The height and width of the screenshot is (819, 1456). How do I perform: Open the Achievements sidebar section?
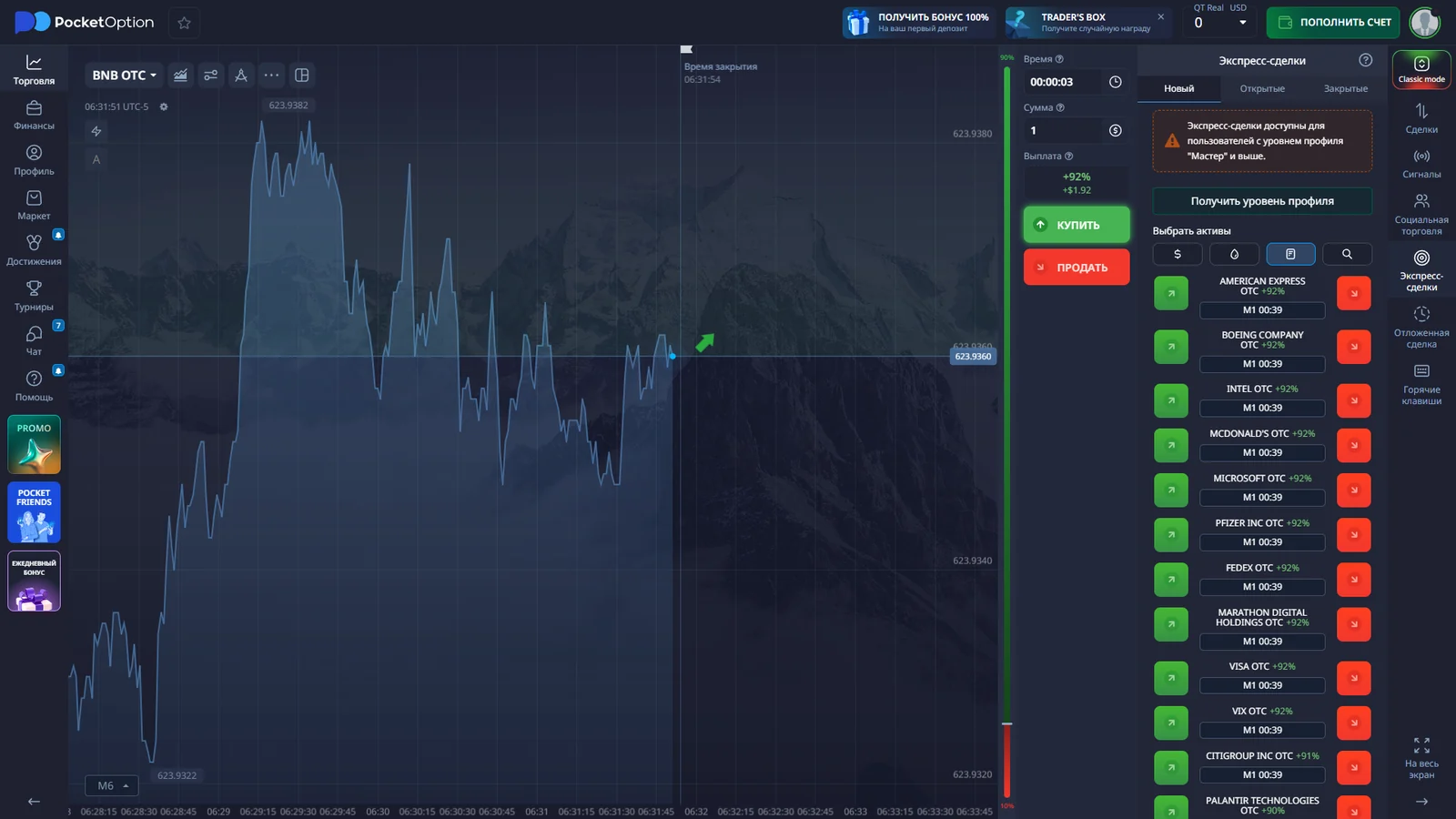tap(34, 250)
